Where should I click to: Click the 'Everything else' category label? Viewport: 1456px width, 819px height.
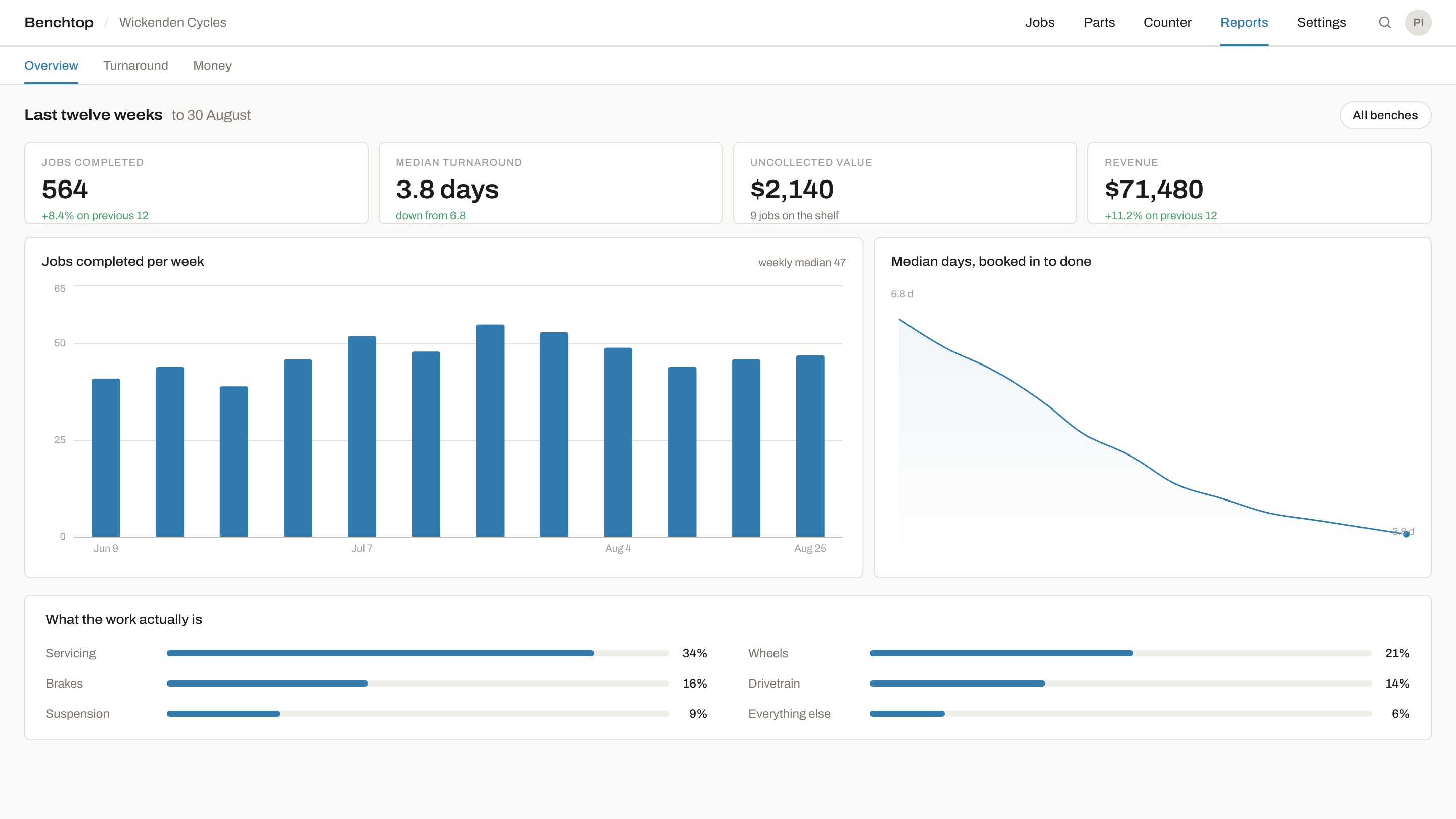click(789, 714)
